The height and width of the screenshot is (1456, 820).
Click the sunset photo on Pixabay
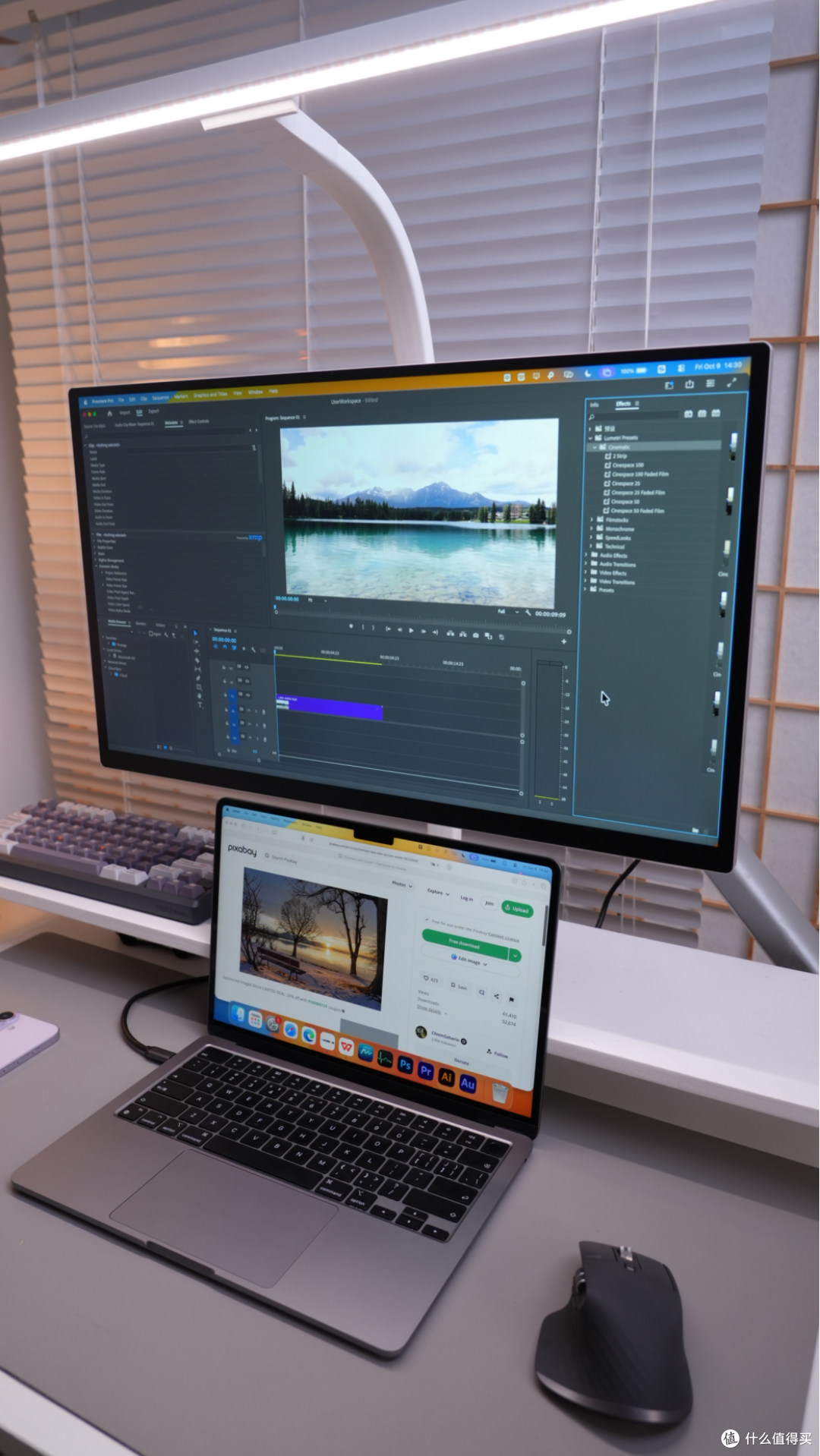[312, 938]
